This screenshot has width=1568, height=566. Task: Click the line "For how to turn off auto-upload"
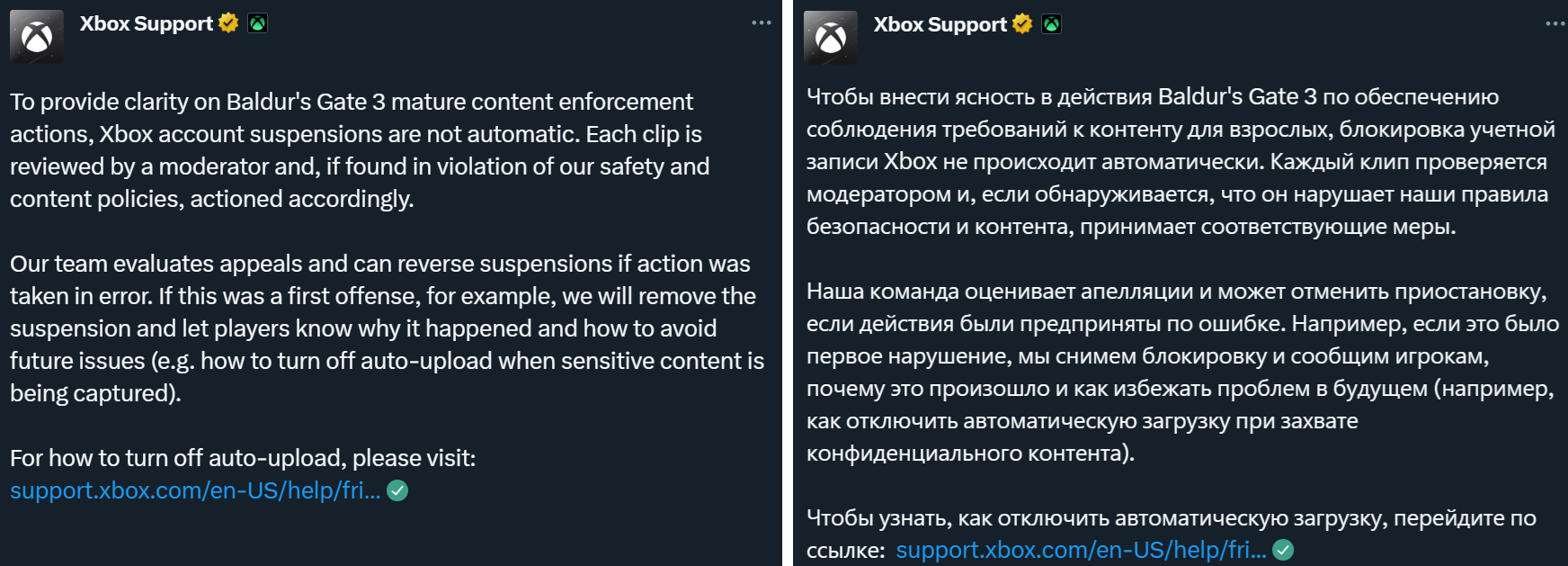click(243, 458)
